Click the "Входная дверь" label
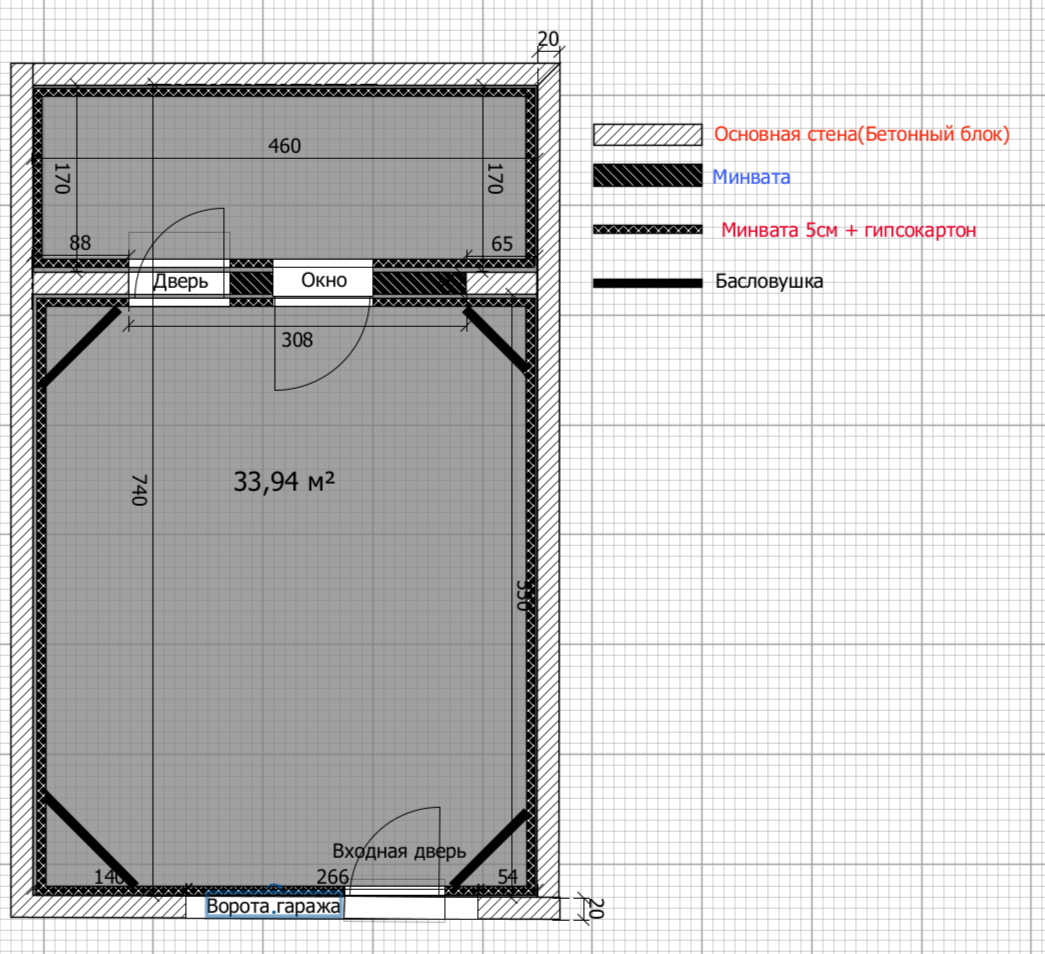 399,851
